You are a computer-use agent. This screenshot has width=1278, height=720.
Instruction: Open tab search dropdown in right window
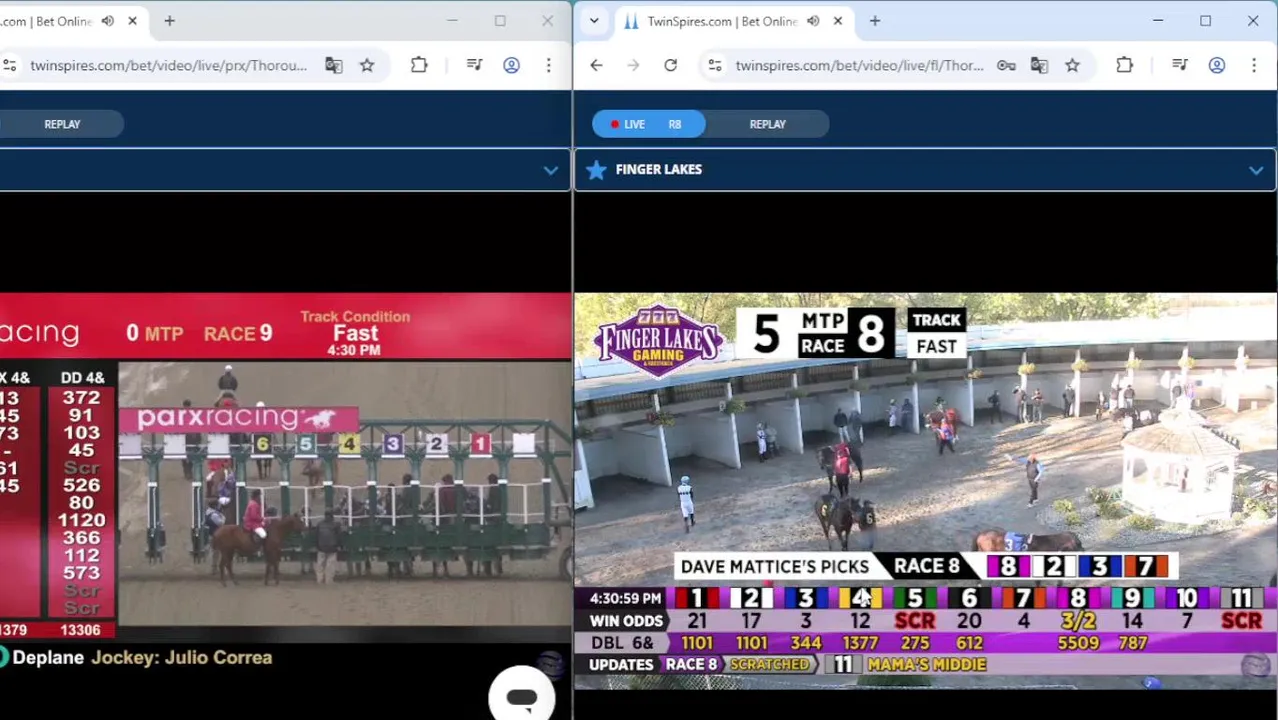594,21
